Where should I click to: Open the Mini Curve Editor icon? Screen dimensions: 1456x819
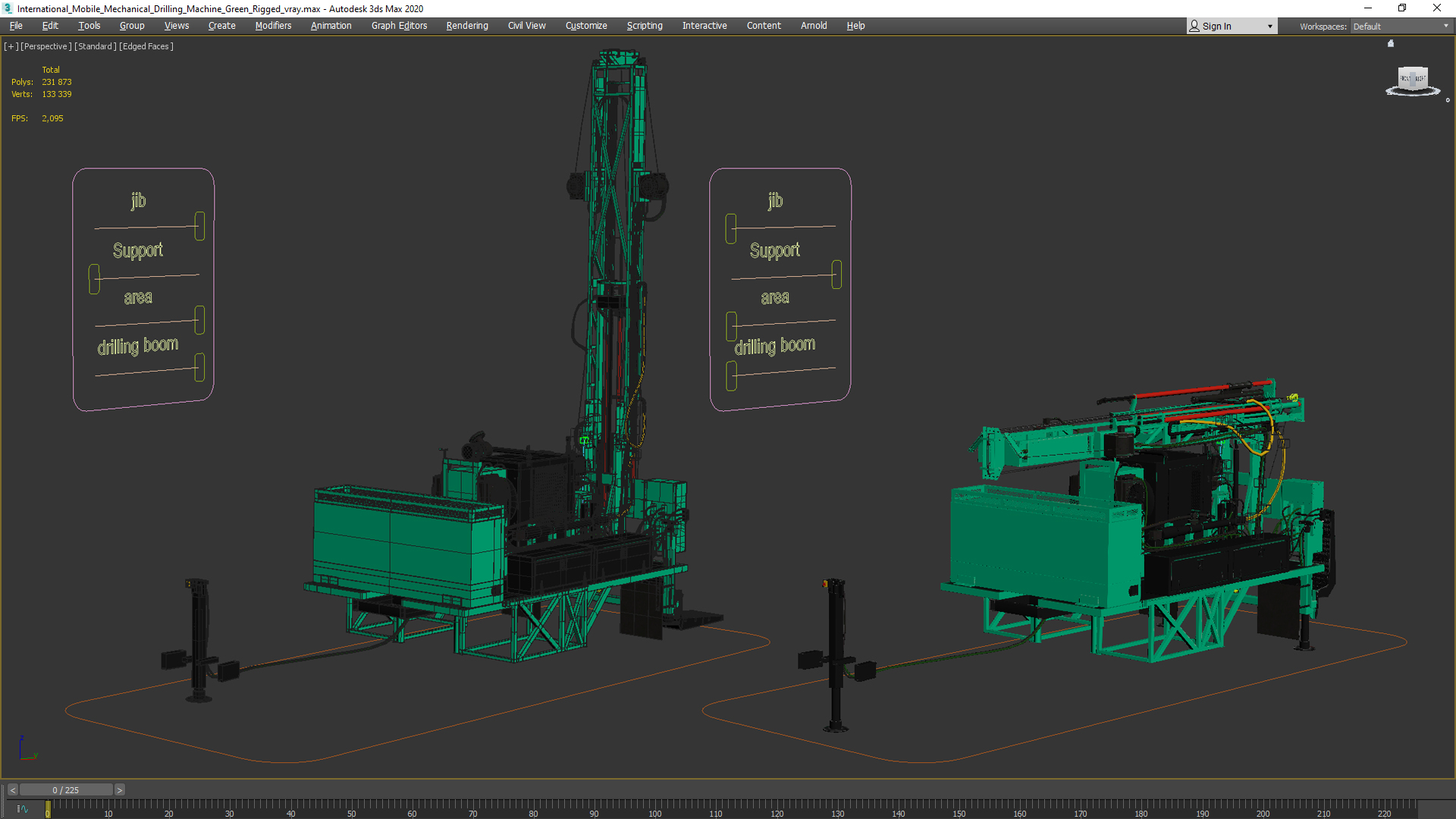(22, 809)
